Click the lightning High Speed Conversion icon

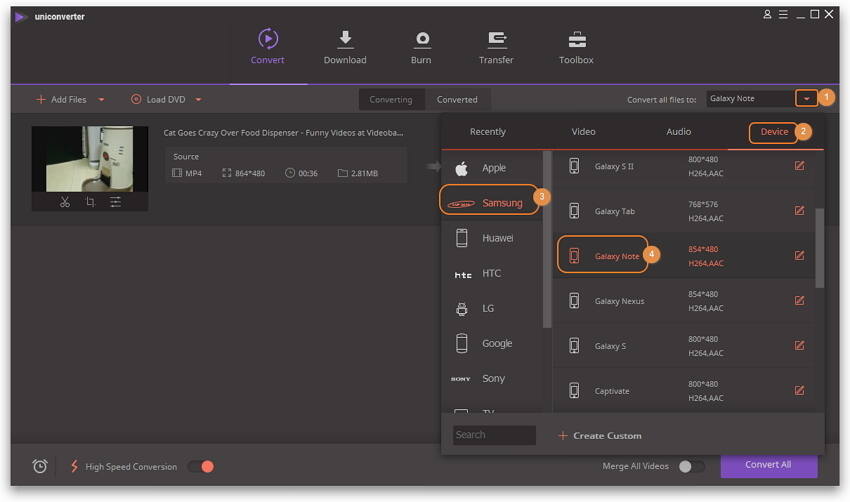[74, 466]
